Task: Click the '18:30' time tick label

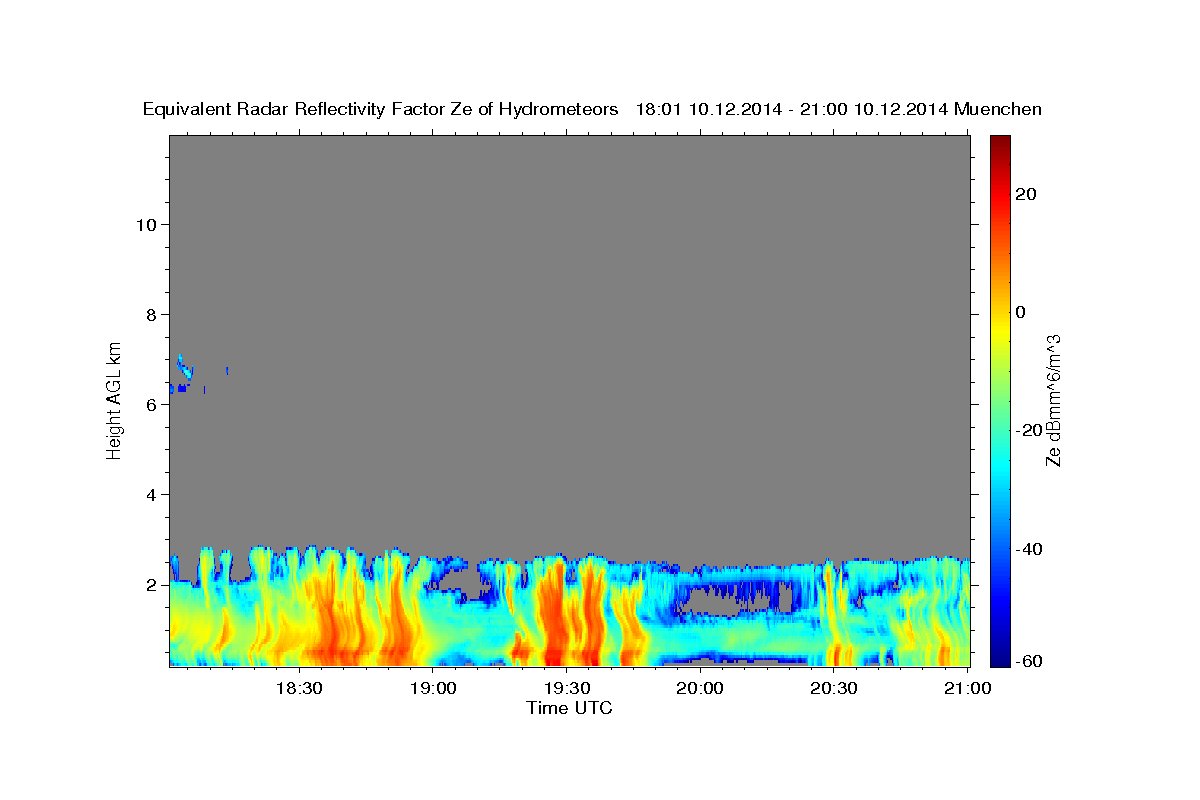Action: point(297,688)
